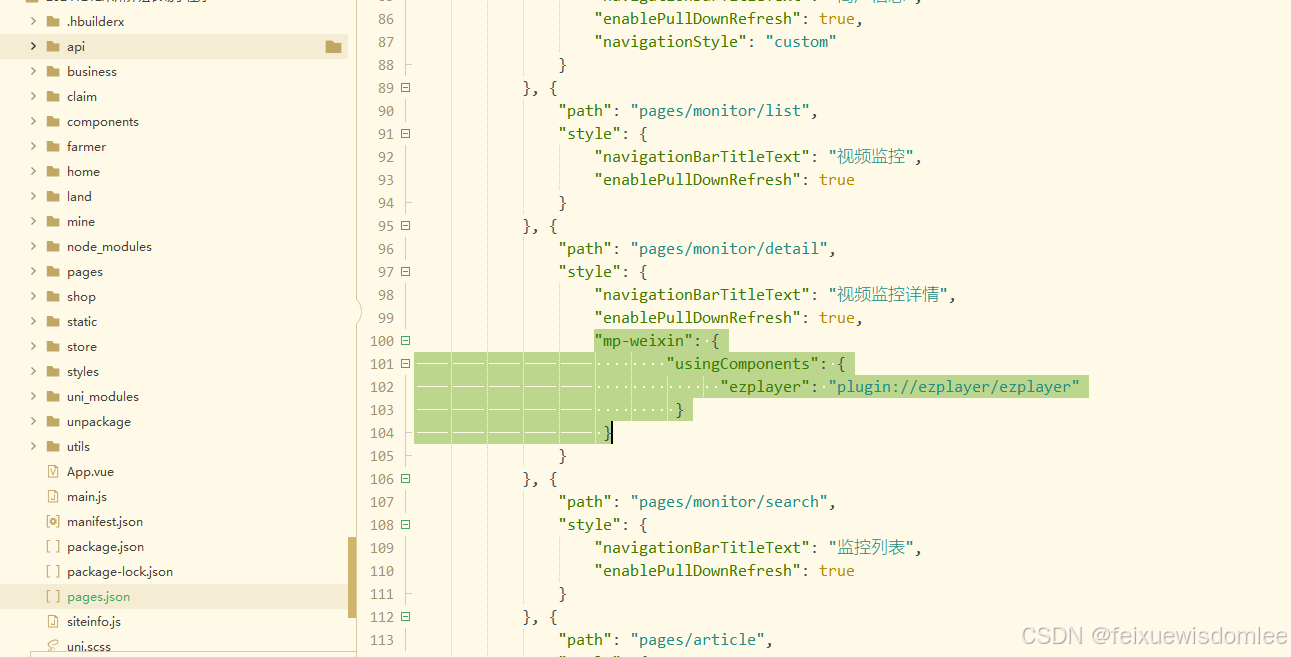Click the siteinfo.js file icon

tap(53, 621)
